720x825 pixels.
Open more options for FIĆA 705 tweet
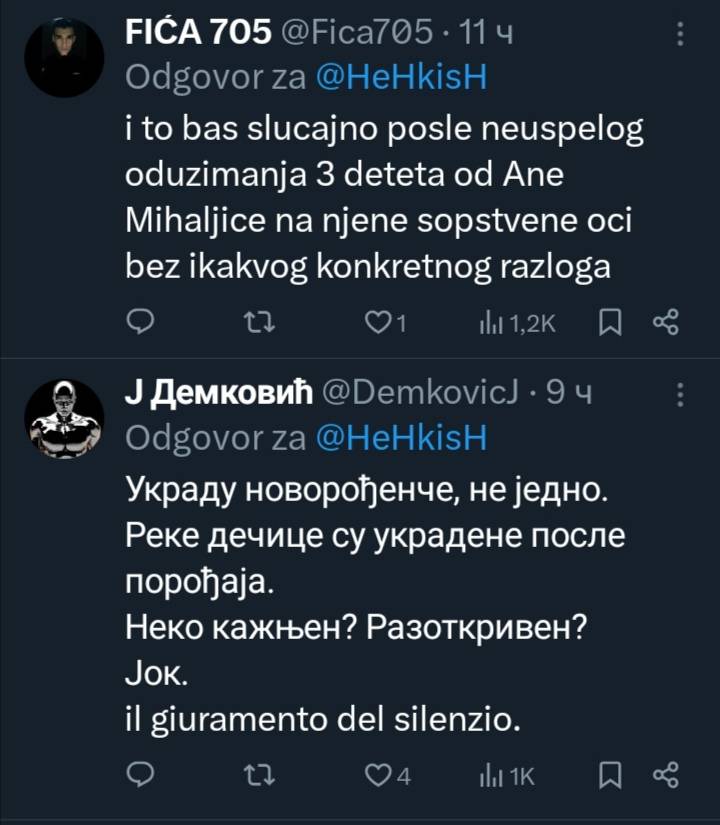[x=681, y=36]
